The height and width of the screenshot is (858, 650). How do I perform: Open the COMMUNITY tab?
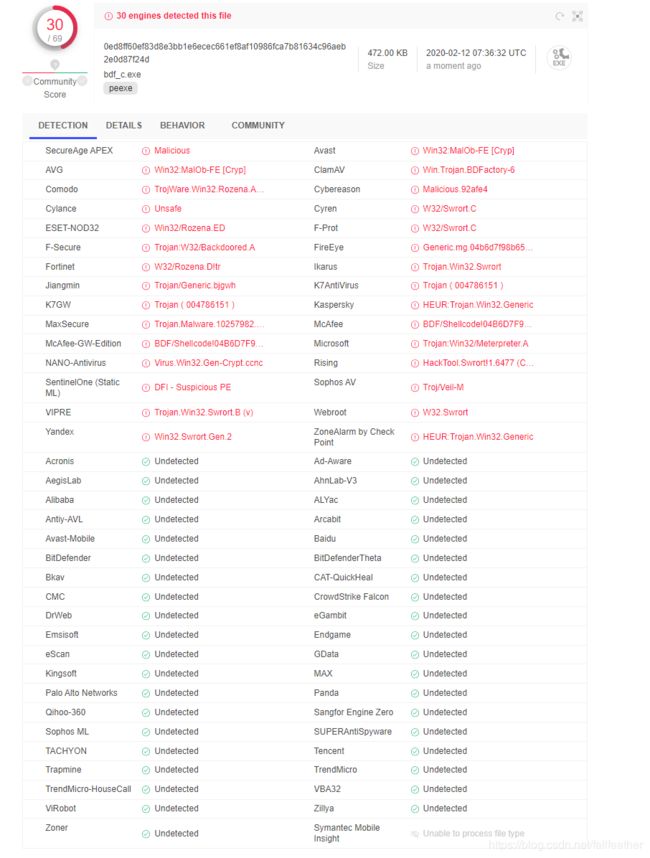click(258, 125)
